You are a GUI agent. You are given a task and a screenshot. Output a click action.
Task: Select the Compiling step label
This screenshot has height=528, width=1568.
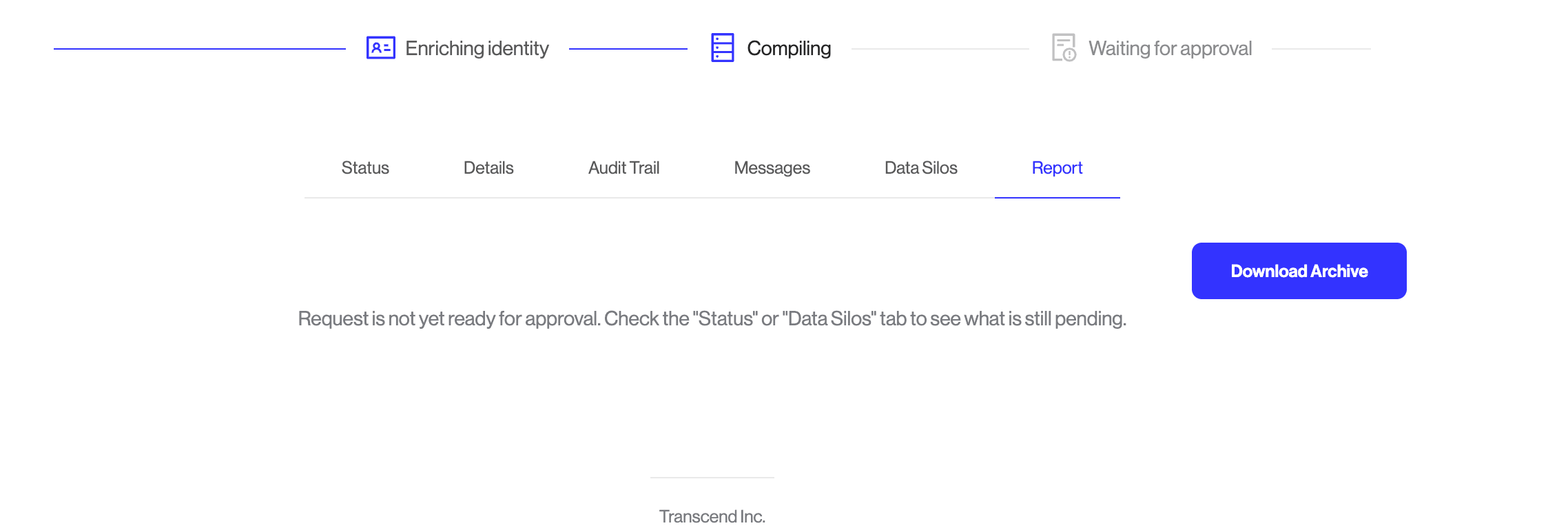[x=789, y=48]
